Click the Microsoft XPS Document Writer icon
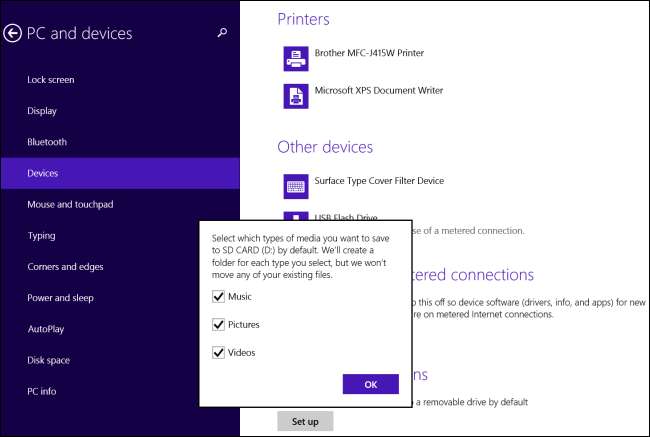 [x=296, y=95]
